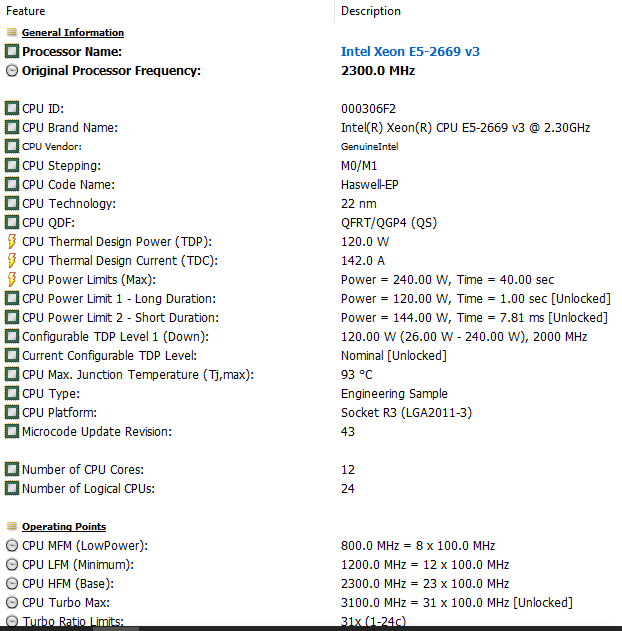Select the 144.00 W, 7.81 ms value
The image size is (622, 631).
coord(474,318)
